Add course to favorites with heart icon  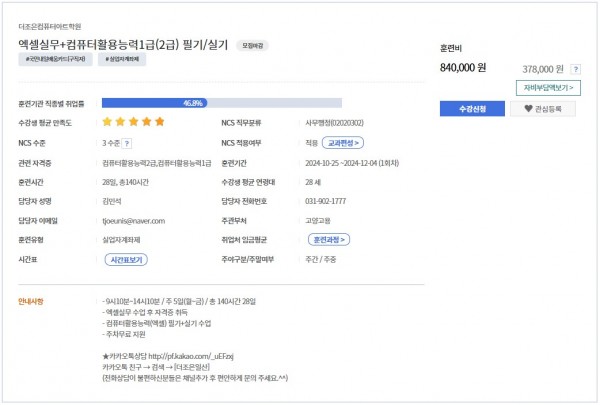click(x=543, y=109)
